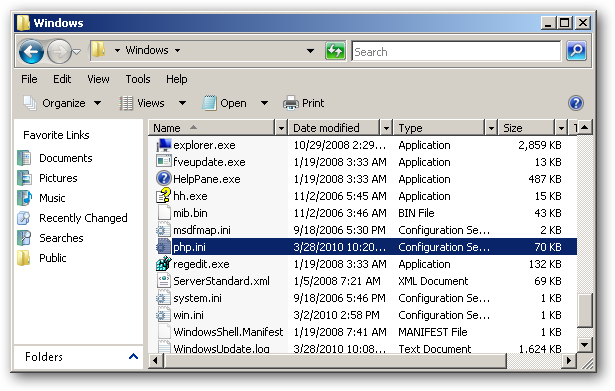Sort by the Type column header
This screenshot has height=391, width=615.
coord(439,128)
